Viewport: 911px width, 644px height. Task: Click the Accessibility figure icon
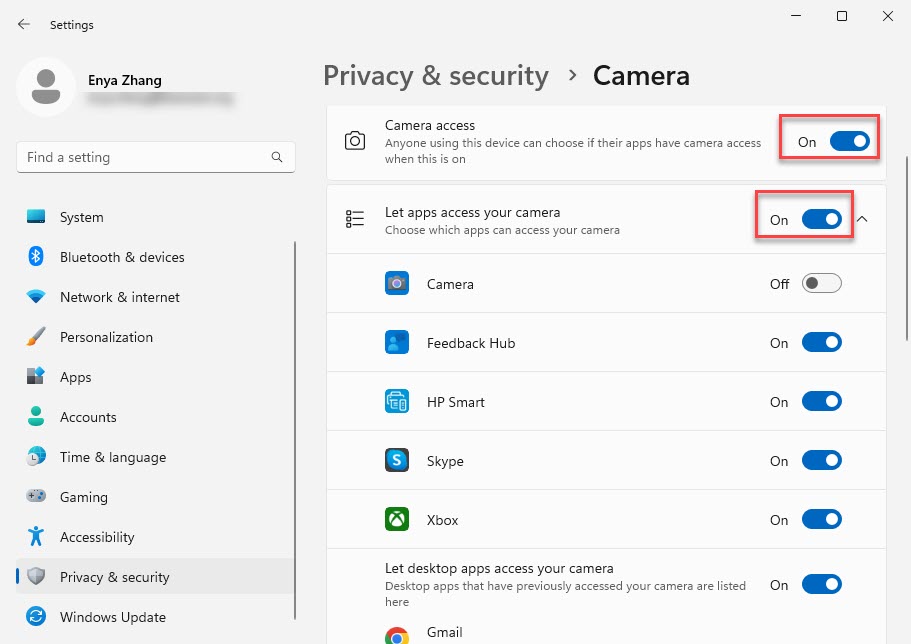[x=36, y=537]
